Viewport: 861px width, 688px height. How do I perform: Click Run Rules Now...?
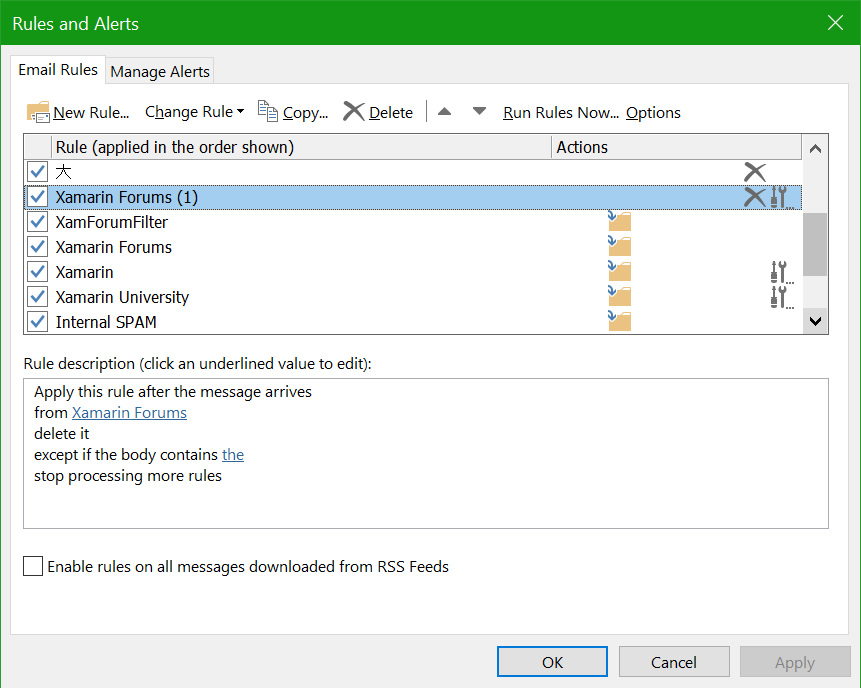[561, 113]
